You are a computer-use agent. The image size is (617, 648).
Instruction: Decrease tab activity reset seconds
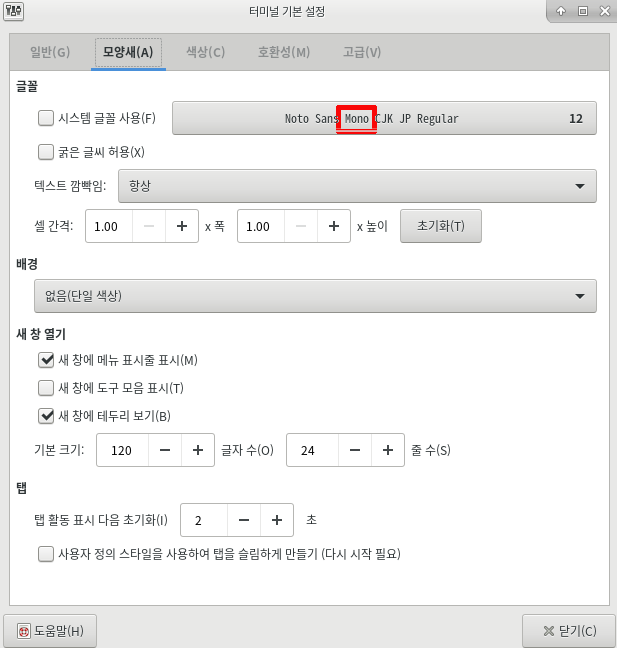tap(244, 520)
